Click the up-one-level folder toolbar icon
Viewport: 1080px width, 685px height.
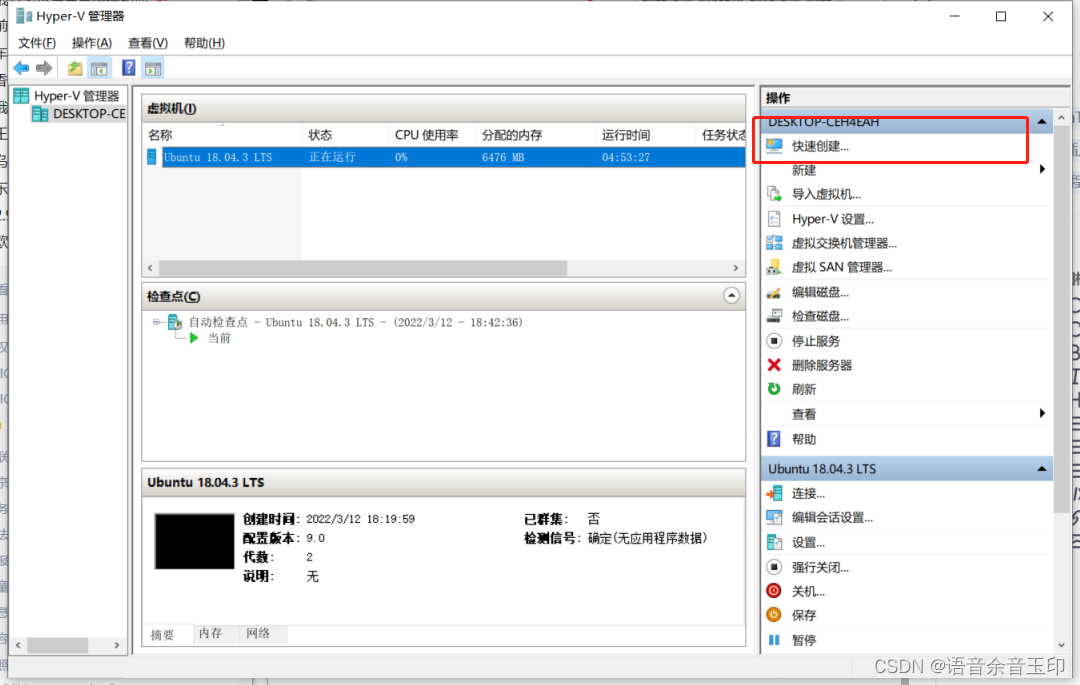pos(74,68)
